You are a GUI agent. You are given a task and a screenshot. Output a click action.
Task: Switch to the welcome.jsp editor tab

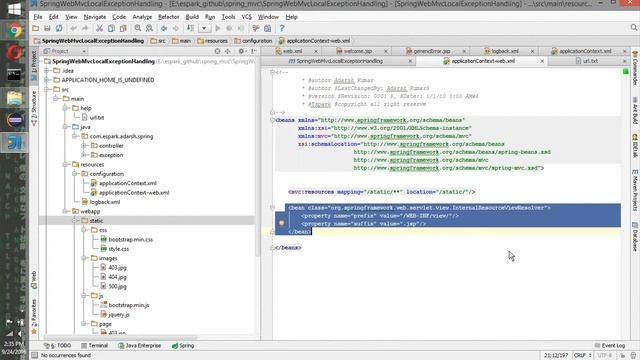(358, 51)
